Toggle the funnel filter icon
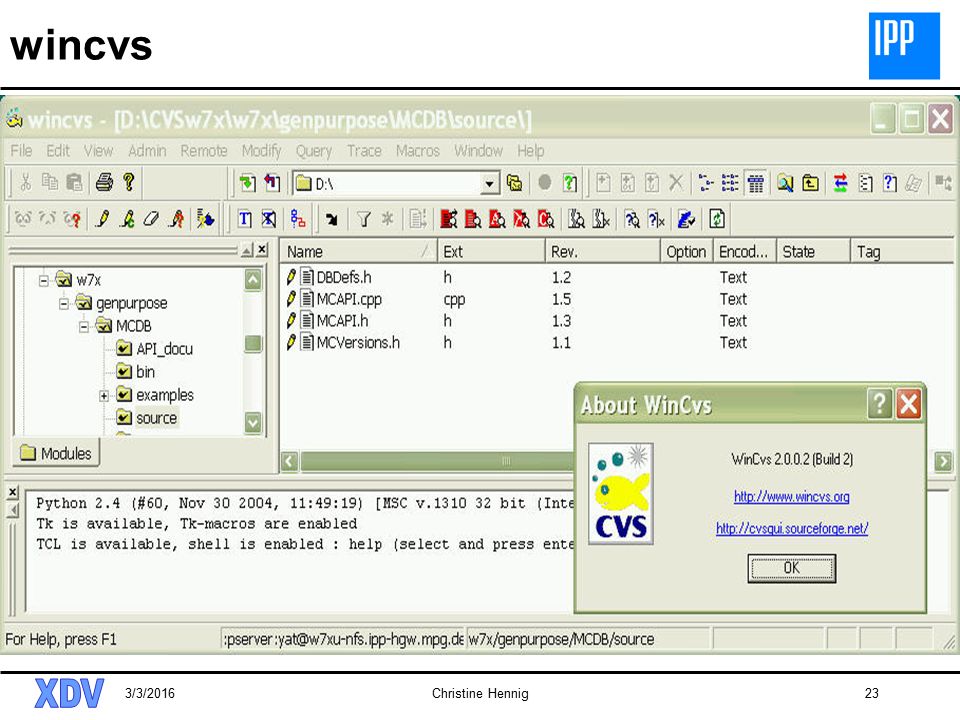The image size is (960, 720). pyautogui.click(x=364, y=219)
